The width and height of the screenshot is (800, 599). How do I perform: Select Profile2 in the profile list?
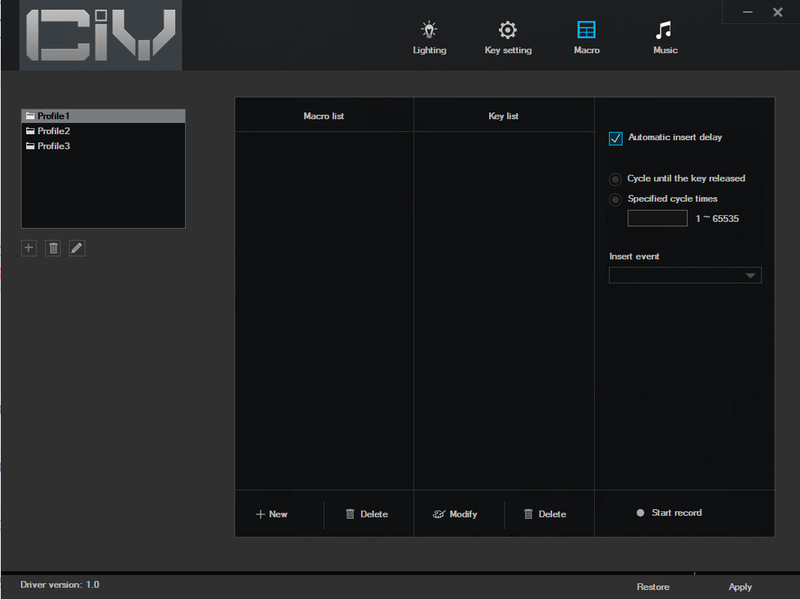(54, 131)
